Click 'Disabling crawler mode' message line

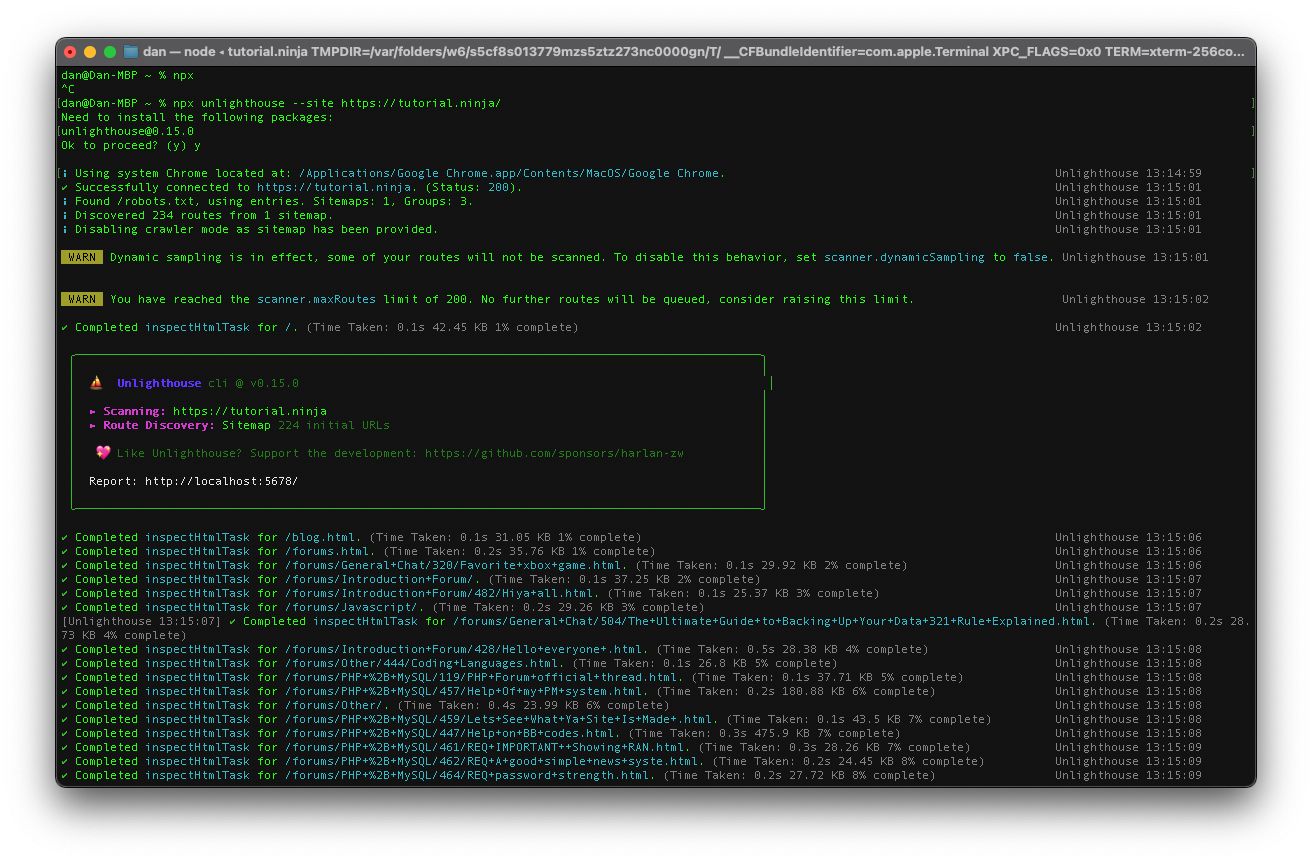249,229
